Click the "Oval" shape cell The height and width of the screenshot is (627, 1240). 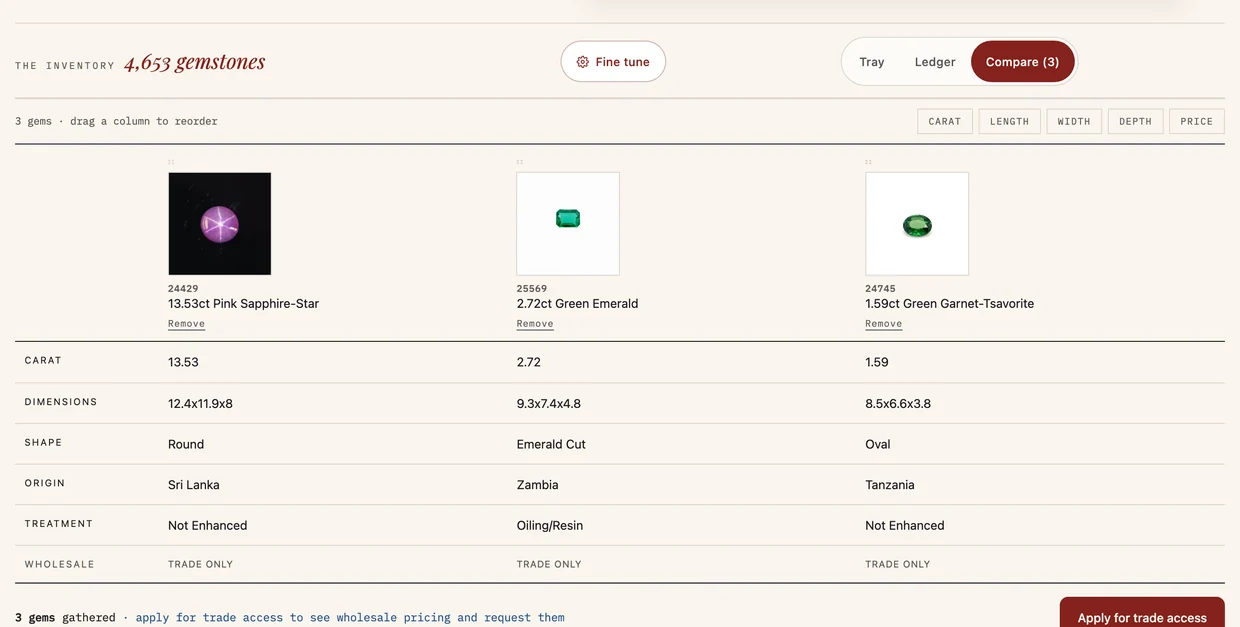(878, 444)
